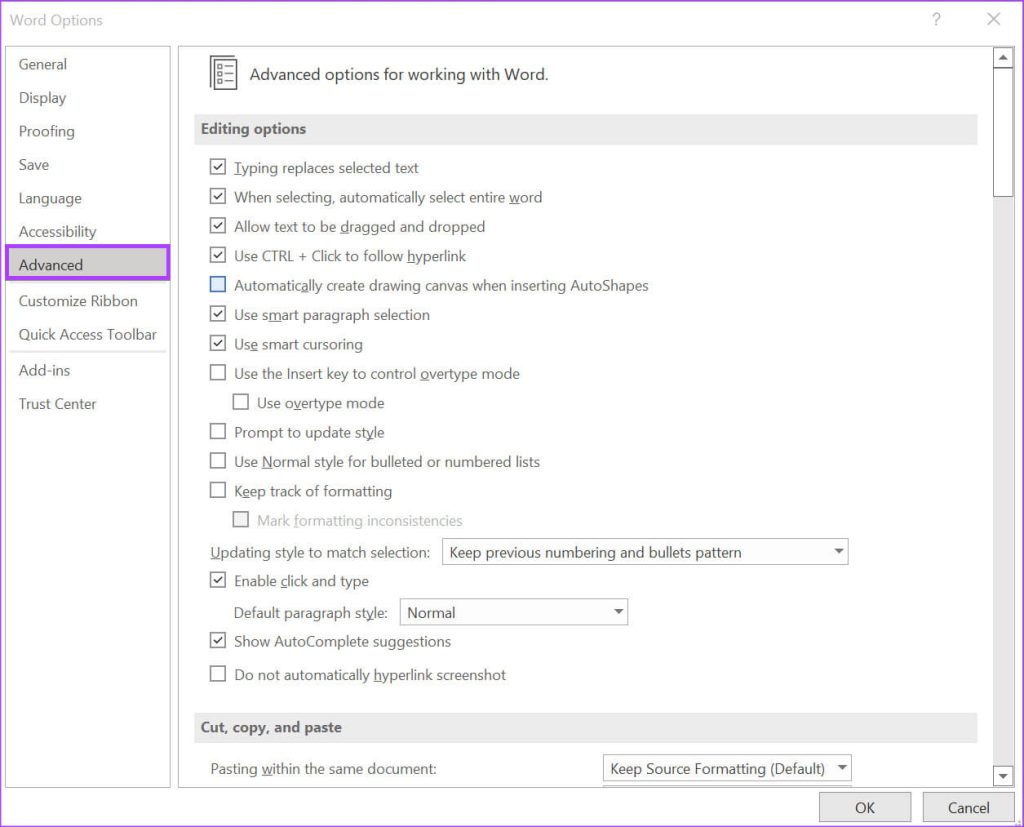Viewport: 1024px width, 827px height.
Task: Click the scroll down arrow
Action: (1003, 775)
